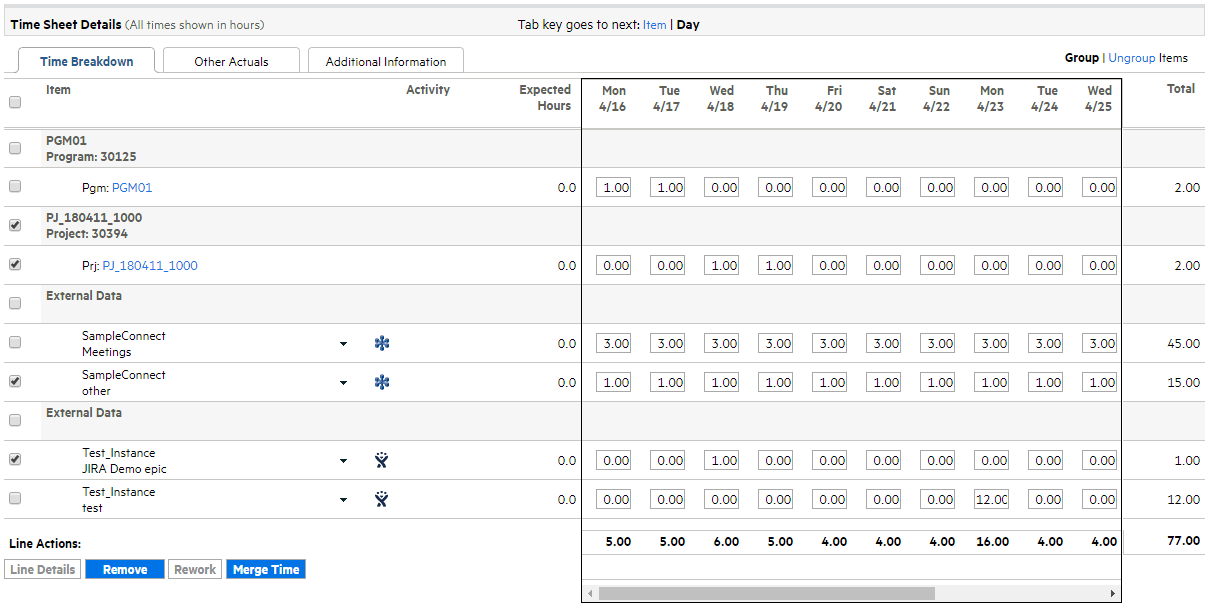Viewport: 1208px width, 604px height.
Task: Uncheck the SampleConnect other row checkbox
Action: click(15, 382)
